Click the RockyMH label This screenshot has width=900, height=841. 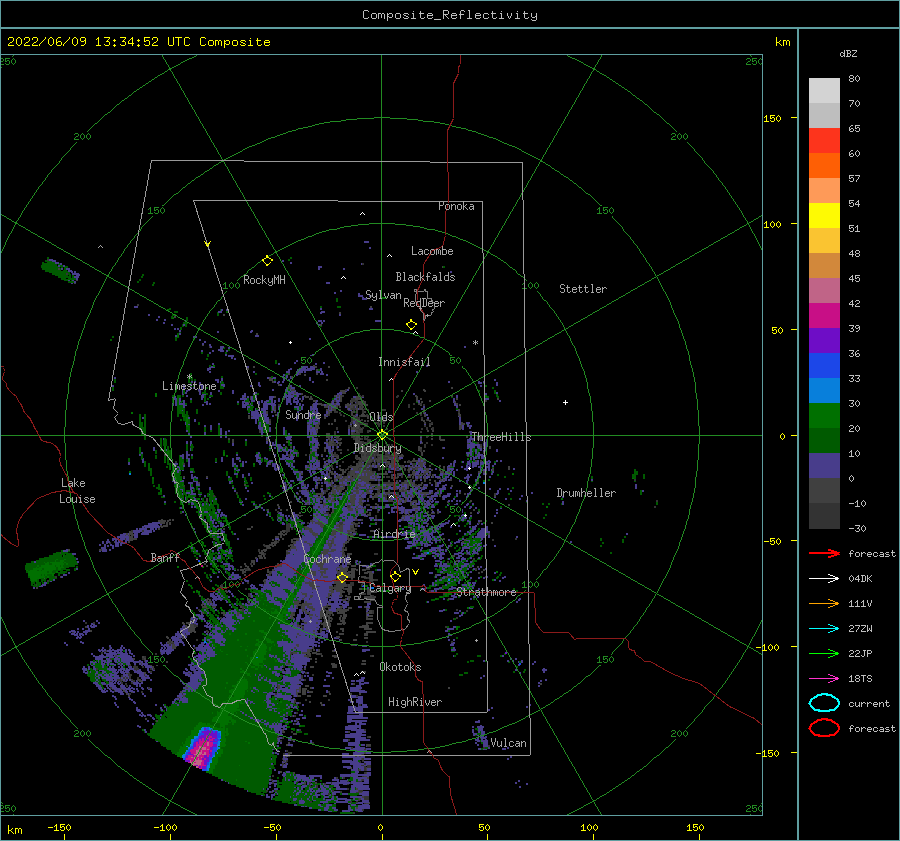pos(264,280)
